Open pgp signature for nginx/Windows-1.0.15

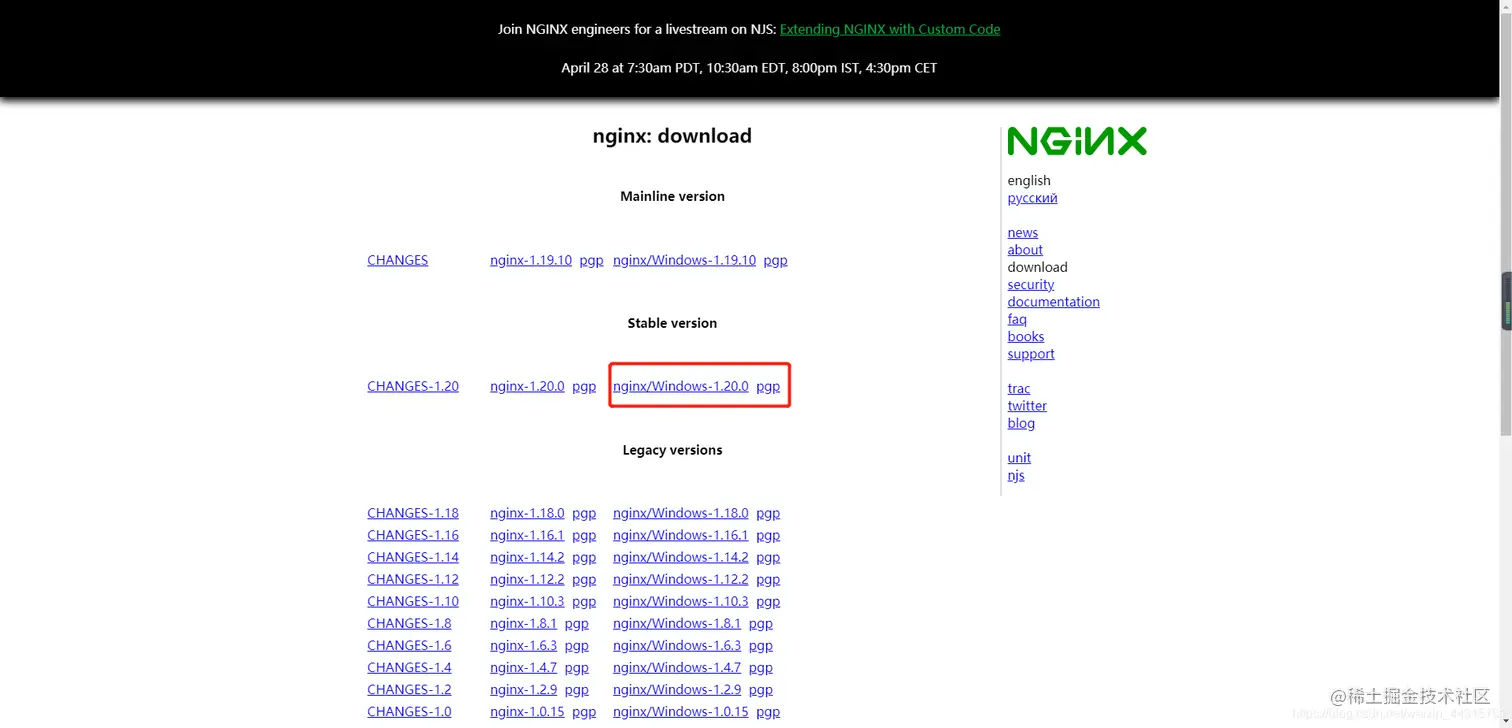[x=768, y=711]
